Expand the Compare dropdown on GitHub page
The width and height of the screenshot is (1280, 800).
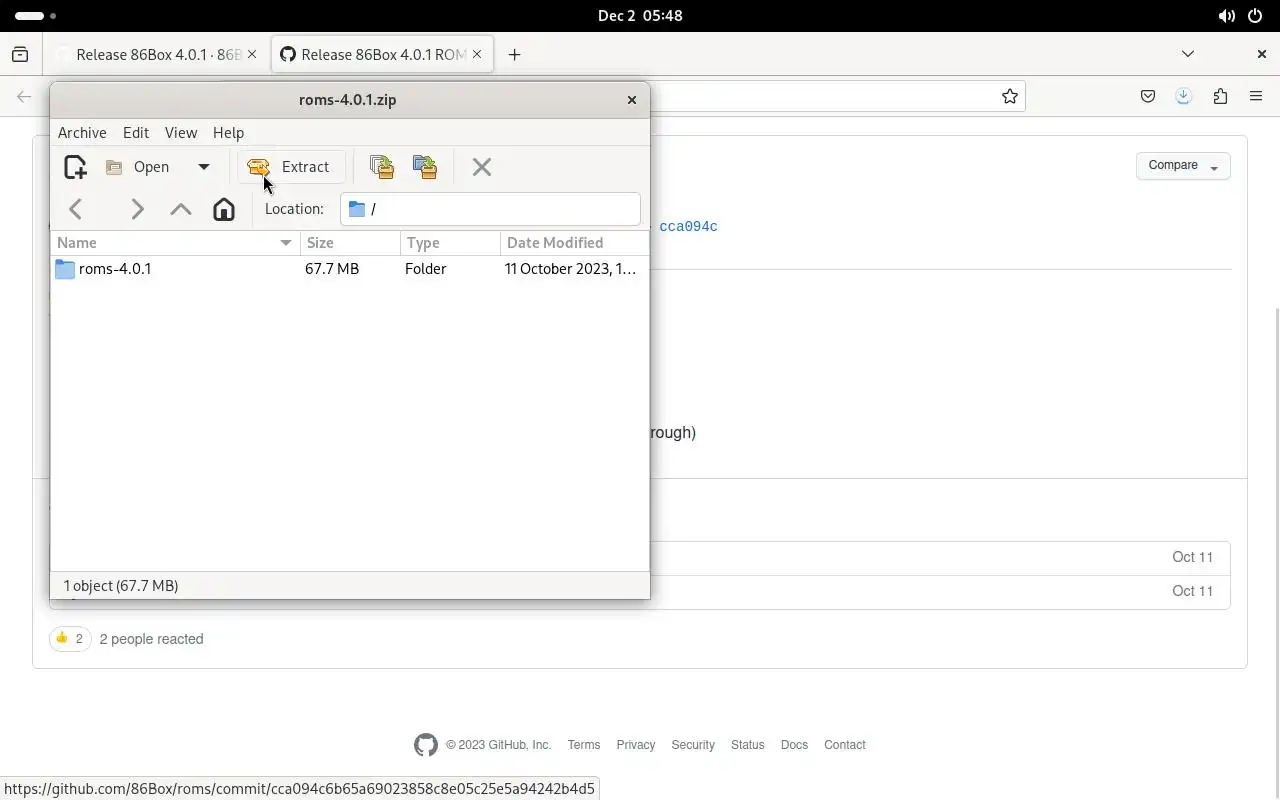1183,166
